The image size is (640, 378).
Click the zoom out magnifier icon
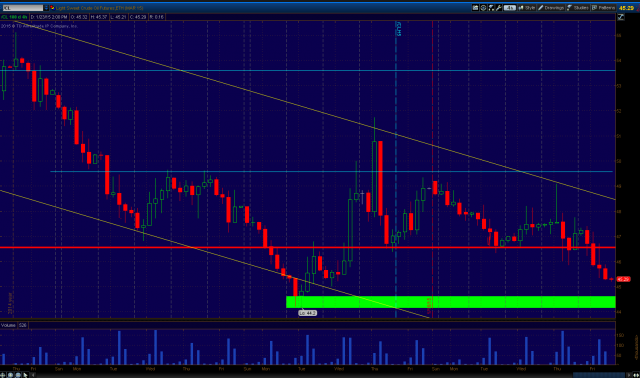(18, 375)
